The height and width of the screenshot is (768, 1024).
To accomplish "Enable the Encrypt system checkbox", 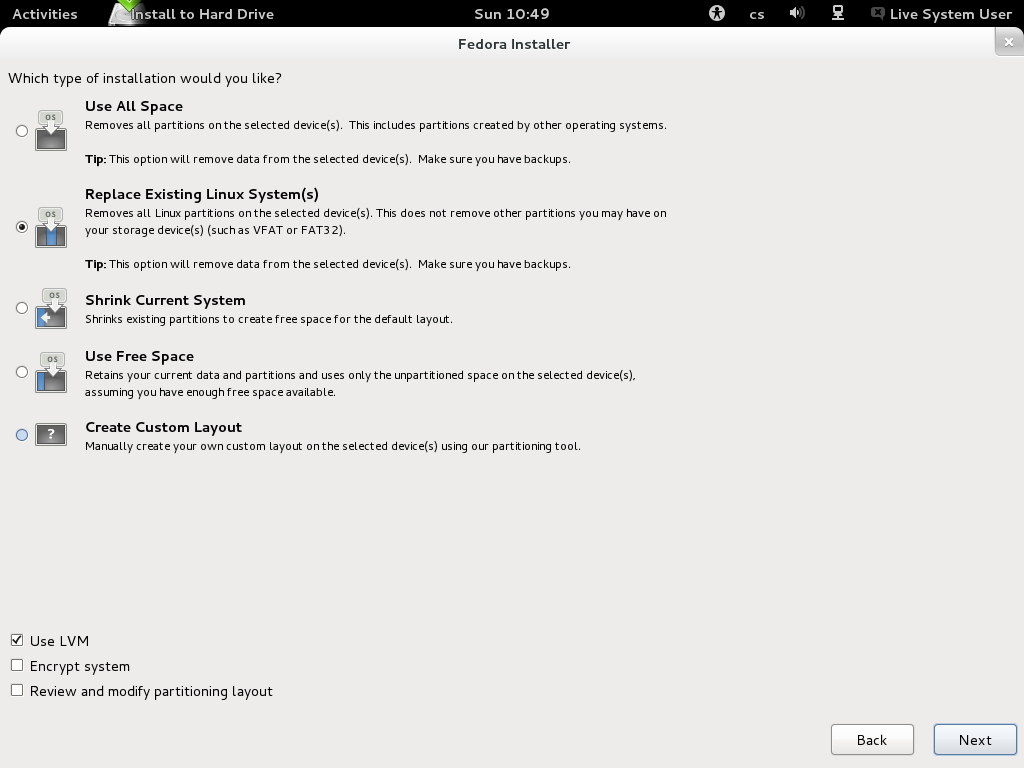I will click(x=17, y=665).
